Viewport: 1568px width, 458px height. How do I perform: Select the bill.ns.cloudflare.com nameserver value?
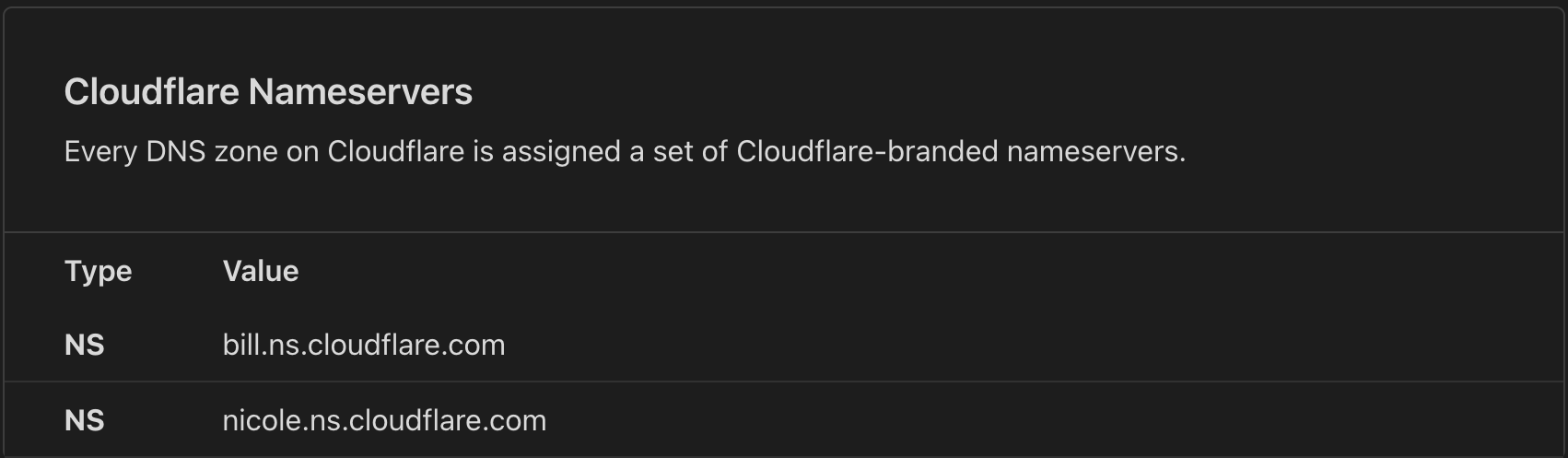(364, 345)
